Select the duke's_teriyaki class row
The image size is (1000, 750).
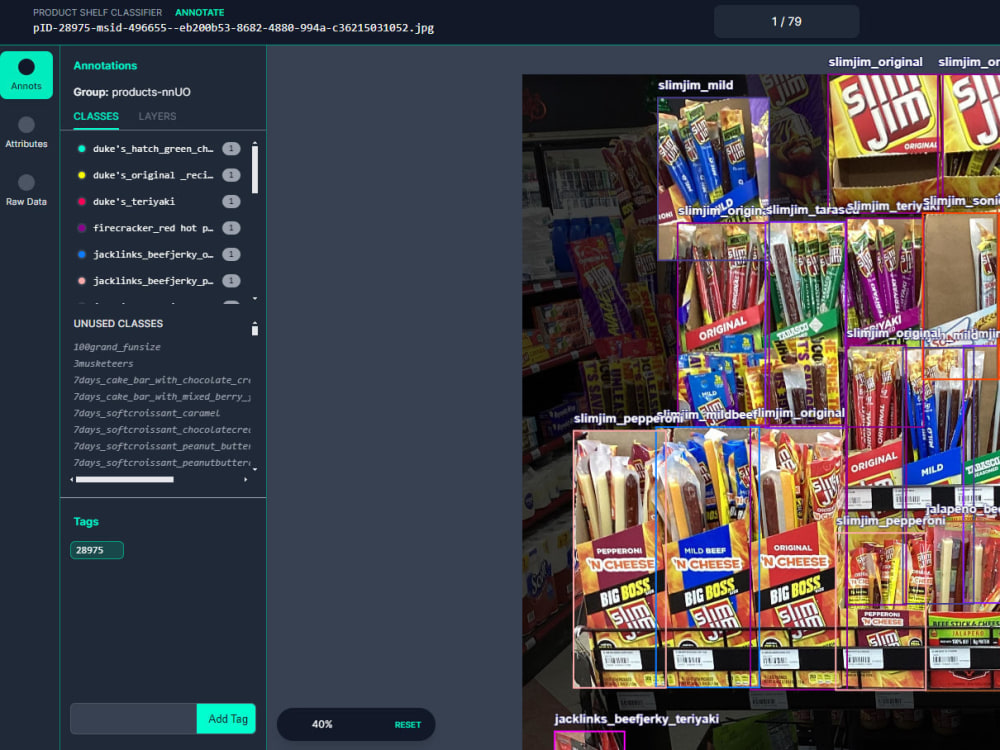pos(158,202)
